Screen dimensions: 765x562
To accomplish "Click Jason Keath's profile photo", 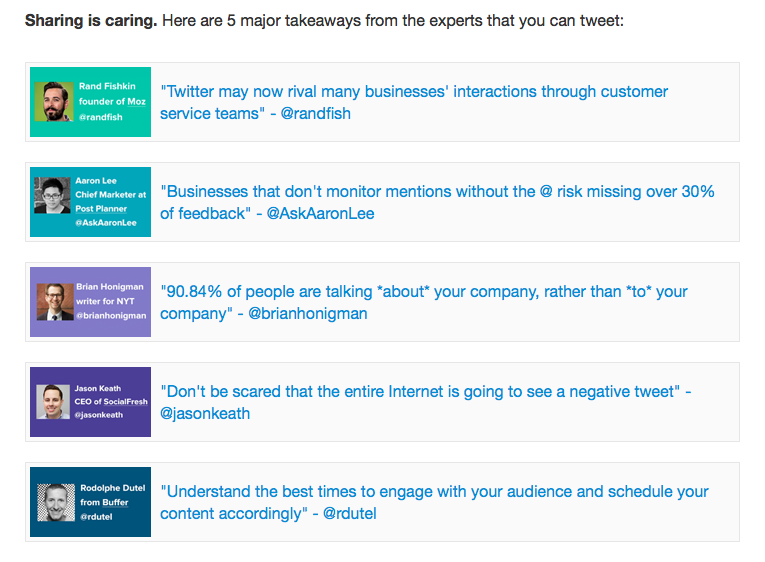I will (53, 401).
